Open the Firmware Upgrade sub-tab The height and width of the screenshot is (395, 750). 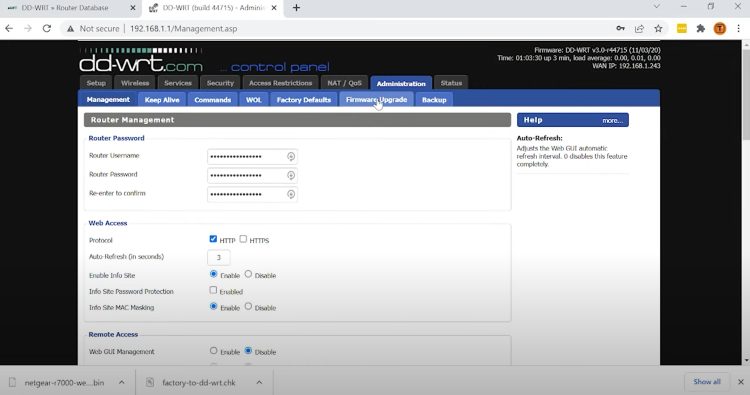376,99
